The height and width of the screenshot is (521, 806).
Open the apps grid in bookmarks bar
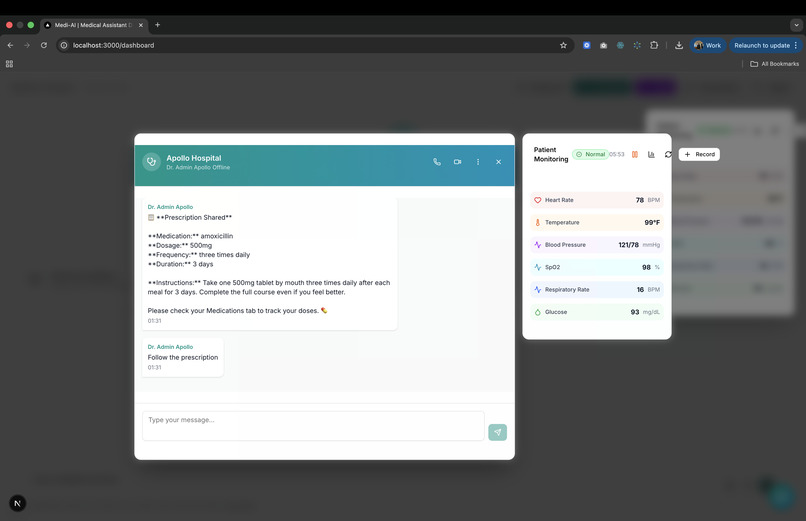tap(9, 64)
